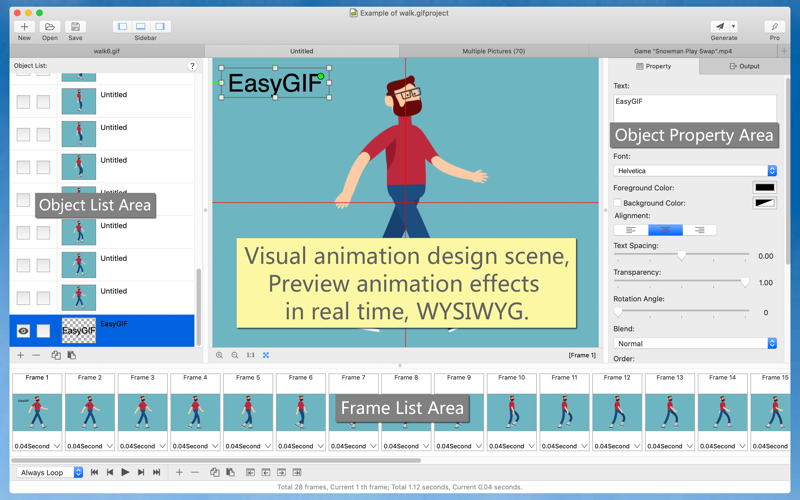
Task: Paste frame in the frame toolbar
Action: click(x=231, y=472)
